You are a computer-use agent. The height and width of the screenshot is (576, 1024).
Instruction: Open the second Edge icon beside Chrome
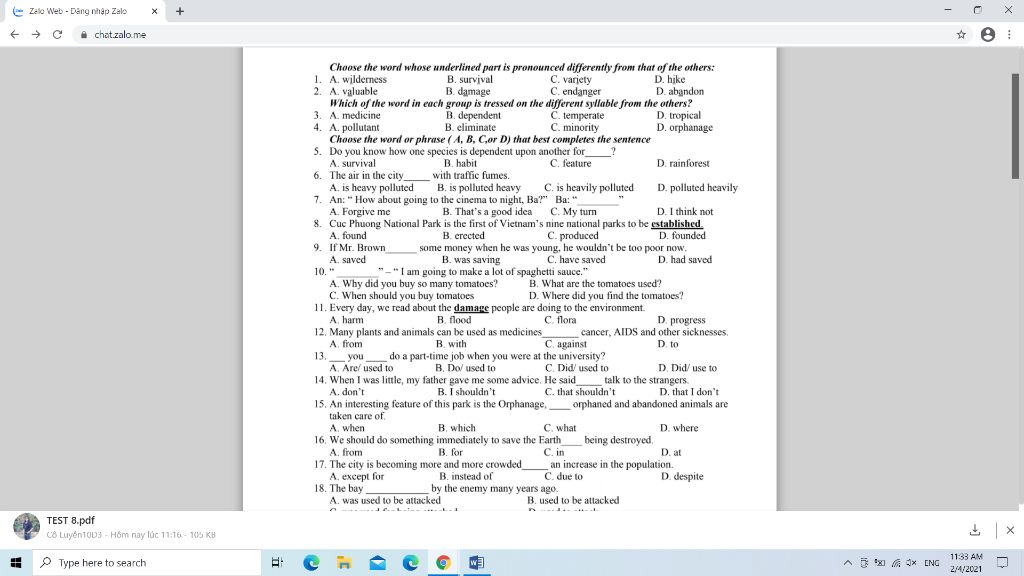tap(410, 562)
